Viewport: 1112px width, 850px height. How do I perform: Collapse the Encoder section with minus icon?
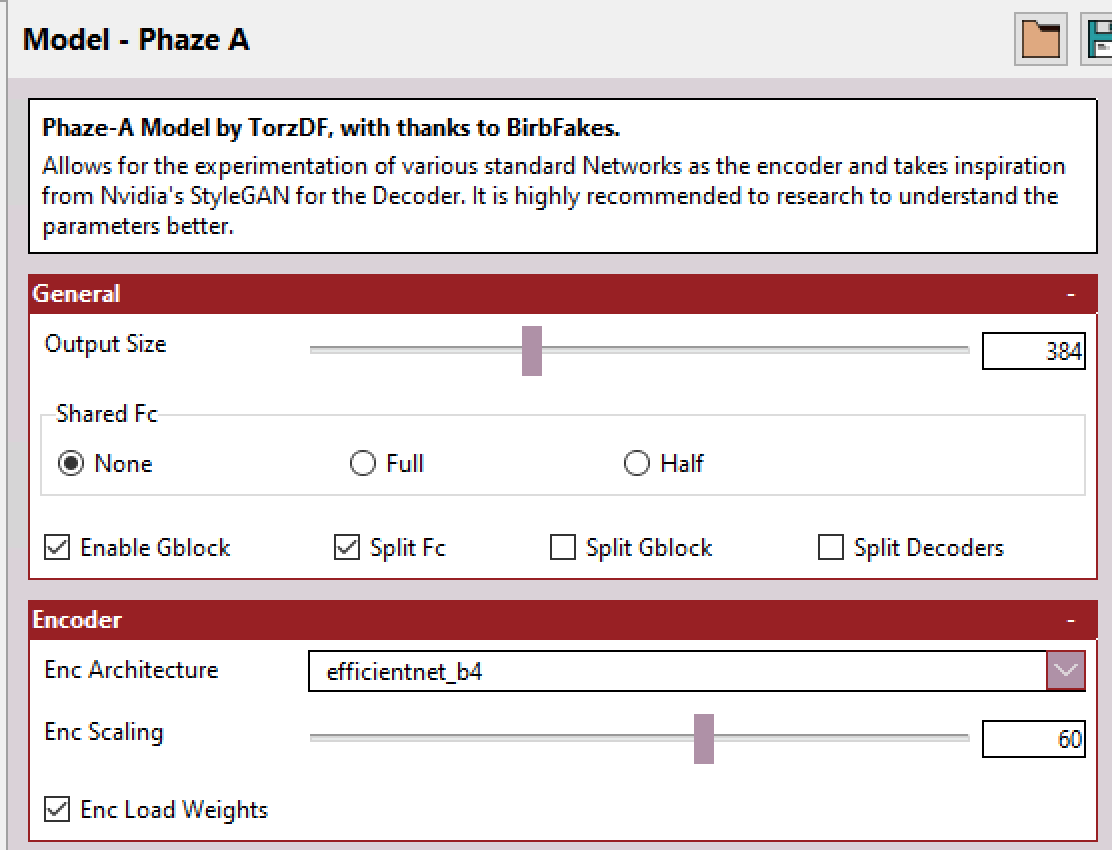click(x=1071, y=620)
